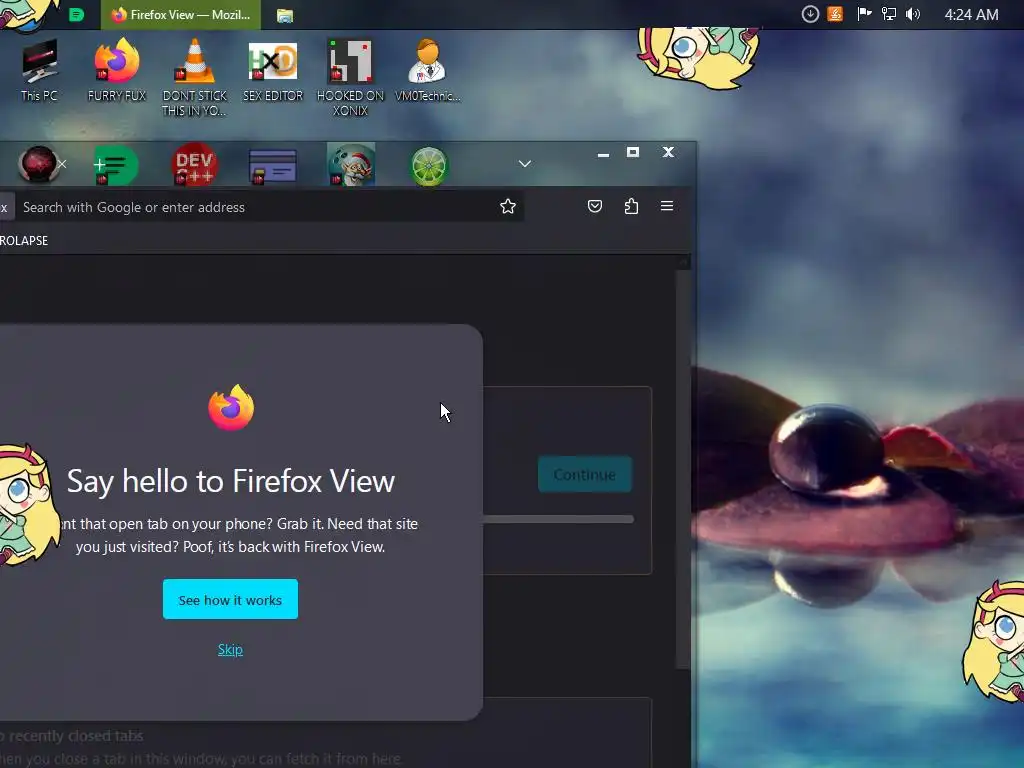Open the green chat taskbar icon
Image resolution: width=1024 pixels, height=768 pixels.
pos(76,14)
